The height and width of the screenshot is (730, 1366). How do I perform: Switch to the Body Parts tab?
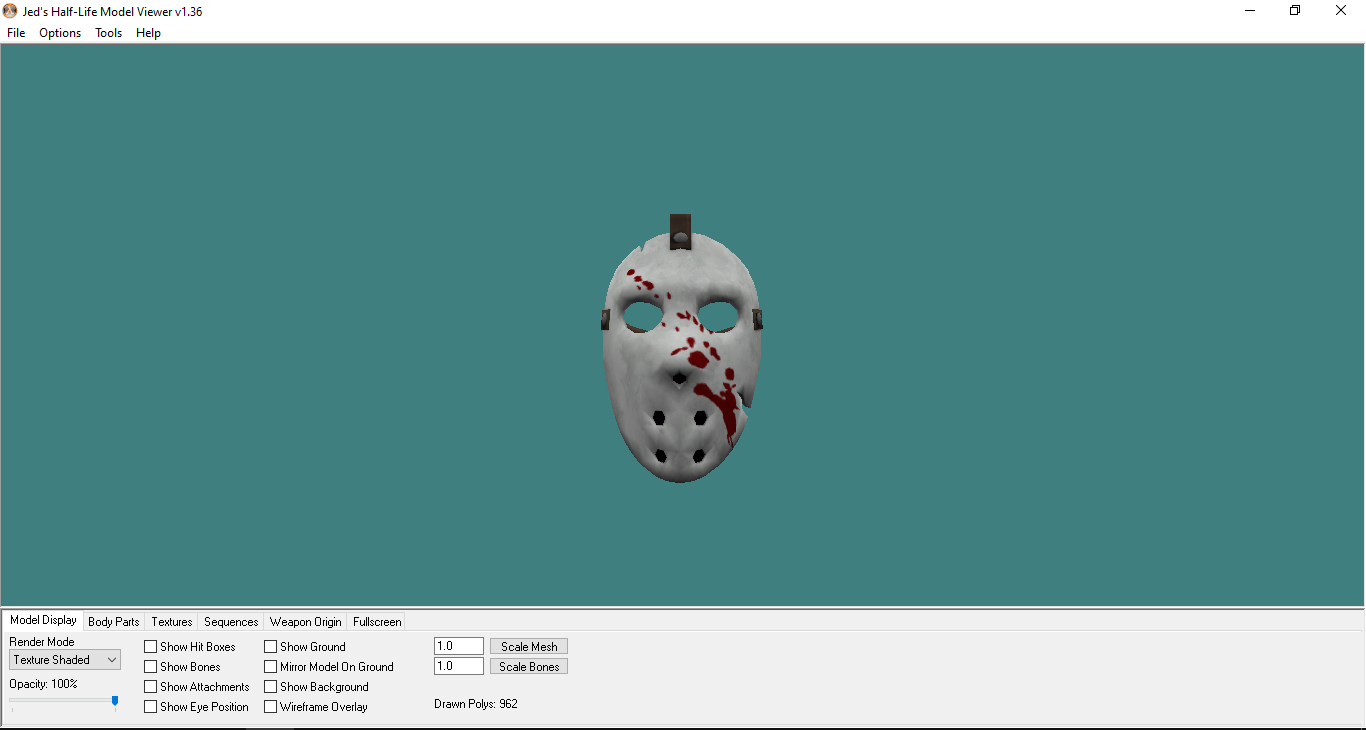(114, 622)
